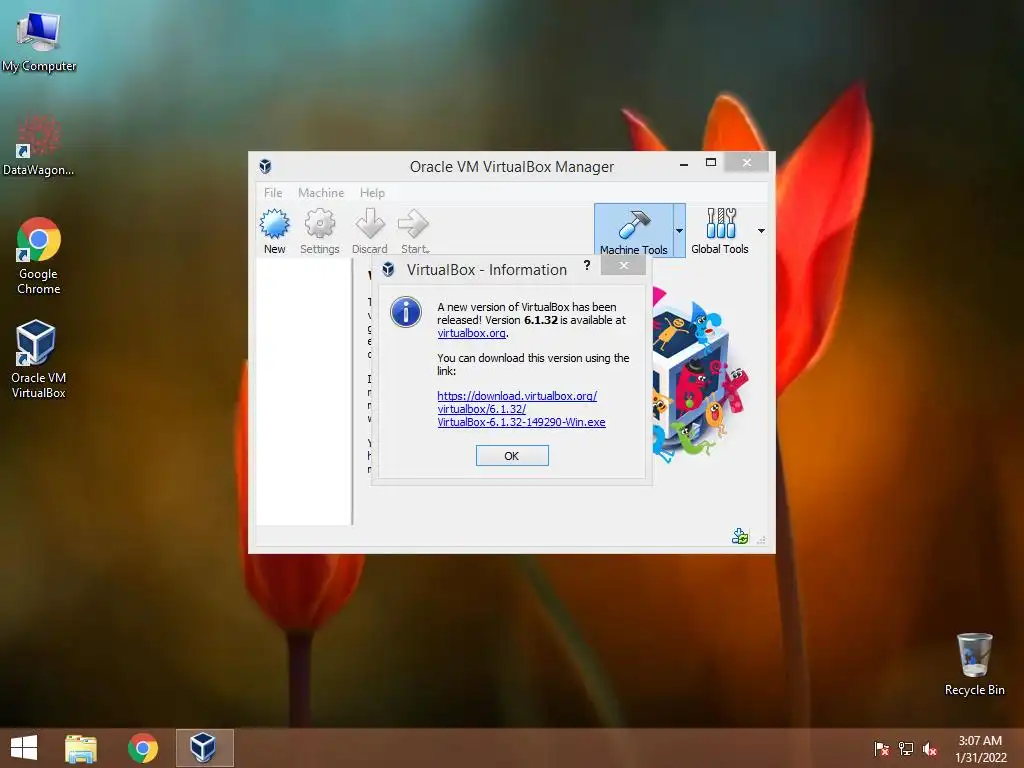Click the resize grip at the Manager window corner
The width and height of the screenshot is (1024, 768).
coord(761,540)
